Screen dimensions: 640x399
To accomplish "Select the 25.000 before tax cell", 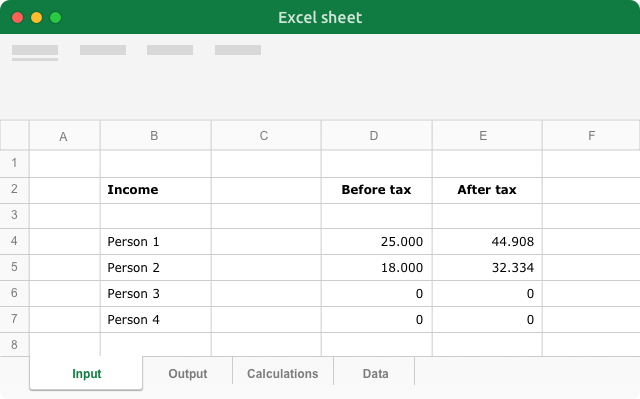I will coord(377,242).
